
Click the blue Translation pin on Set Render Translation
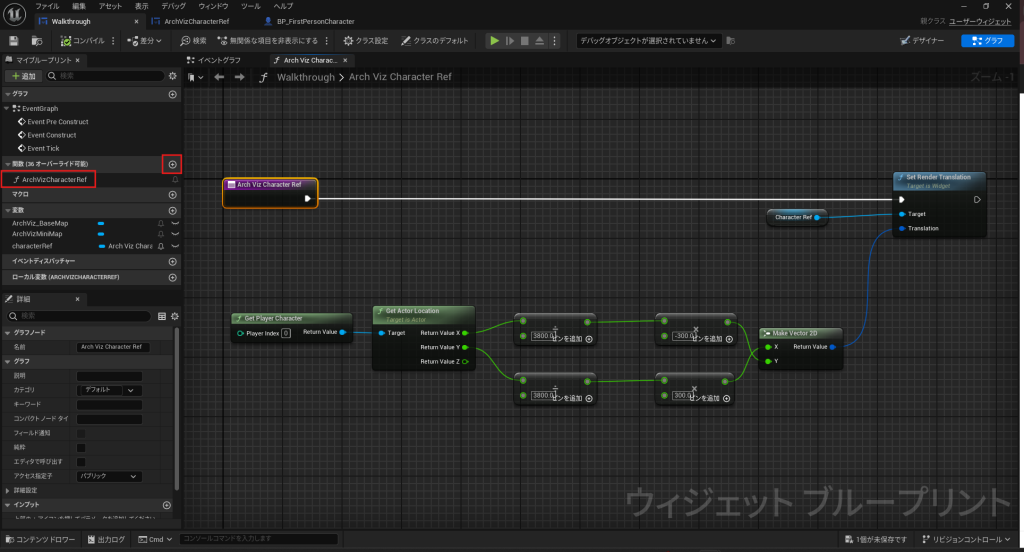point(901,228)
